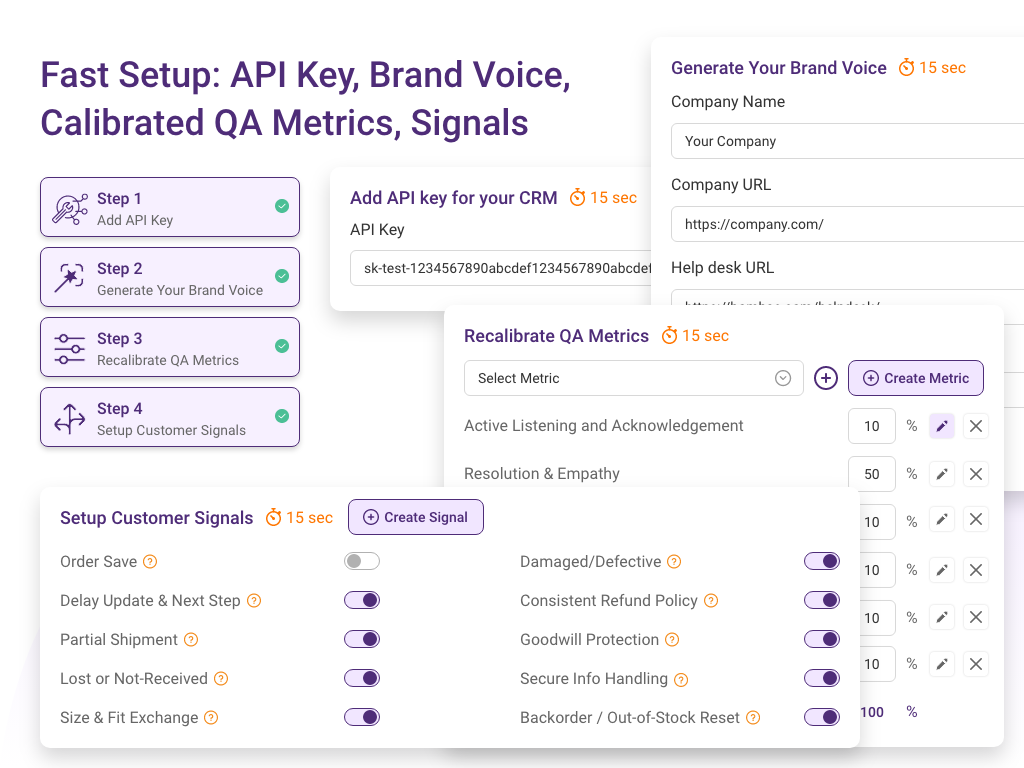Open Step 4 Setup Customer Signals
The width and height of the screenshot is (1024, 768).
170,418
